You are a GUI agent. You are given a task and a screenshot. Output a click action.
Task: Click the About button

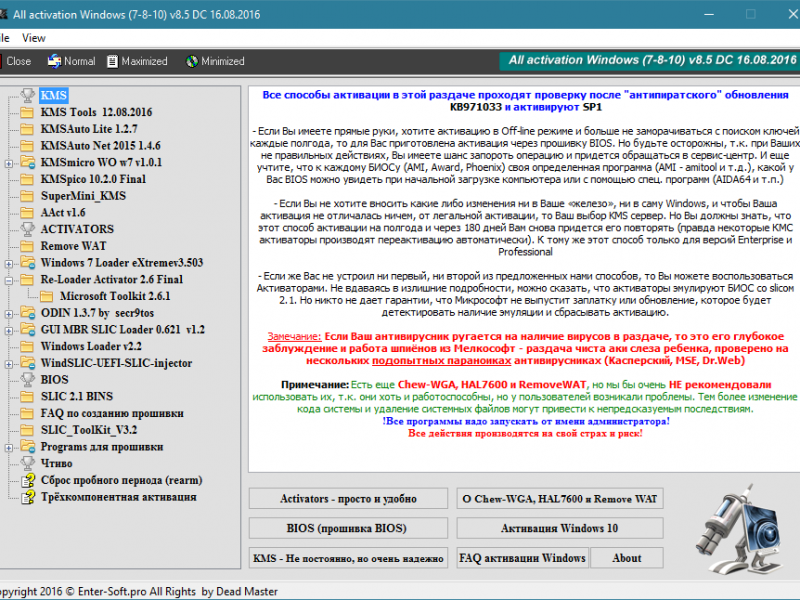(627, 558)
